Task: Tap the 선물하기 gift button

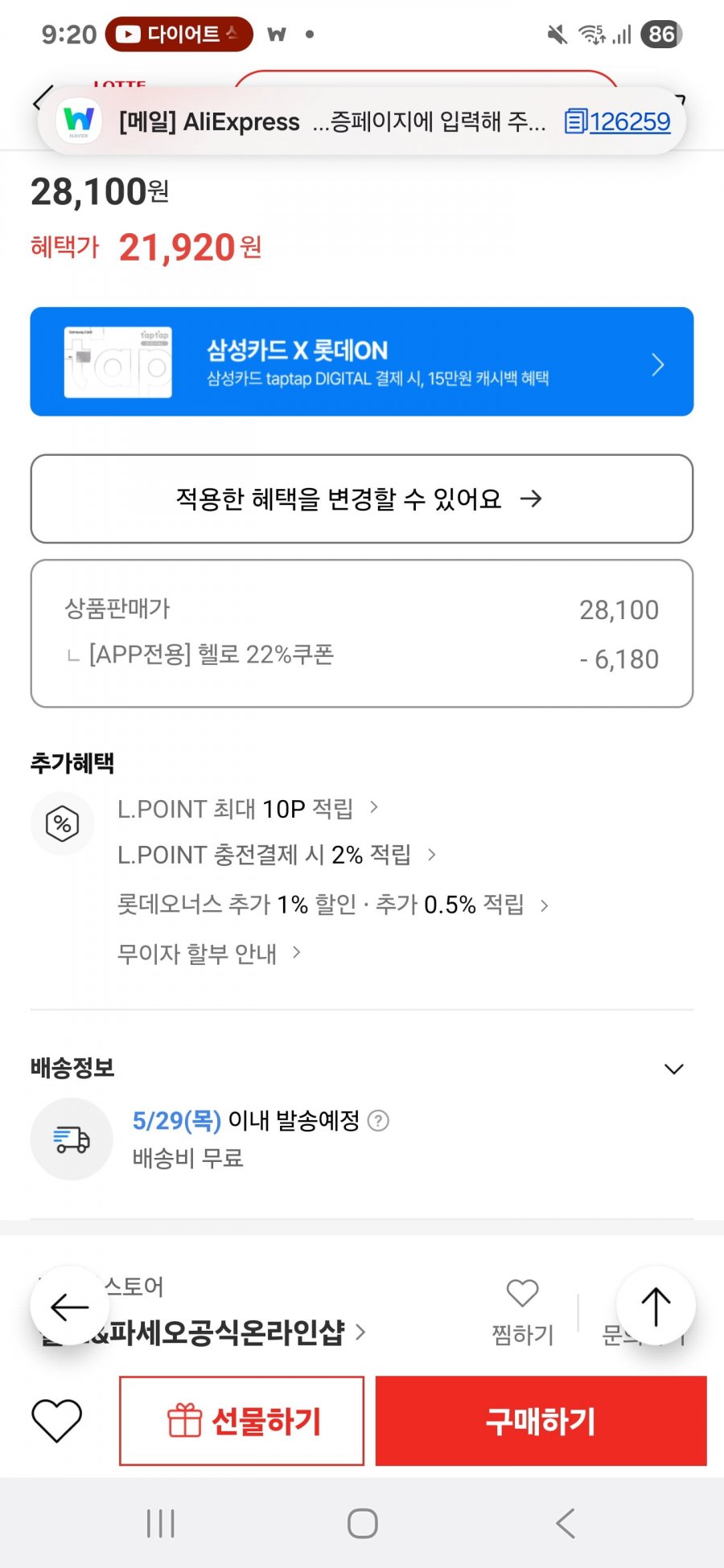Action: [x=241, y=1421]
